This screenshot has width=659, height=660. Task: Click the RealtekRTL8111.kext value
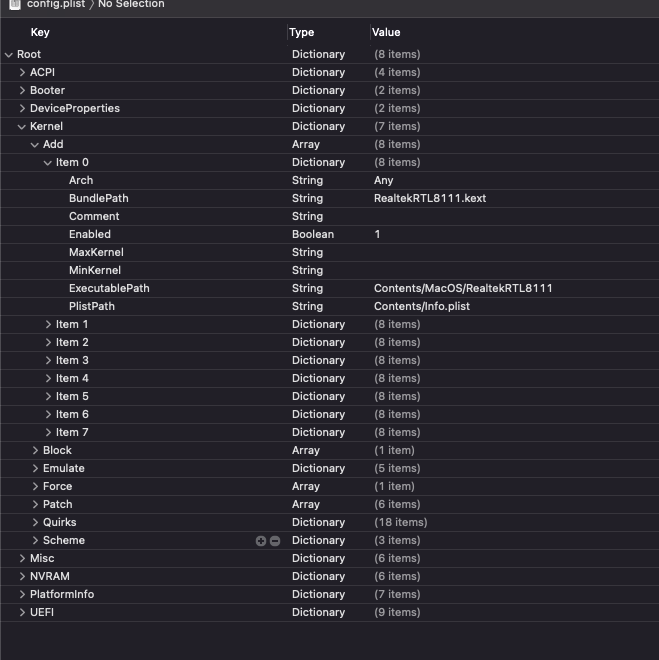pos(430,199)
